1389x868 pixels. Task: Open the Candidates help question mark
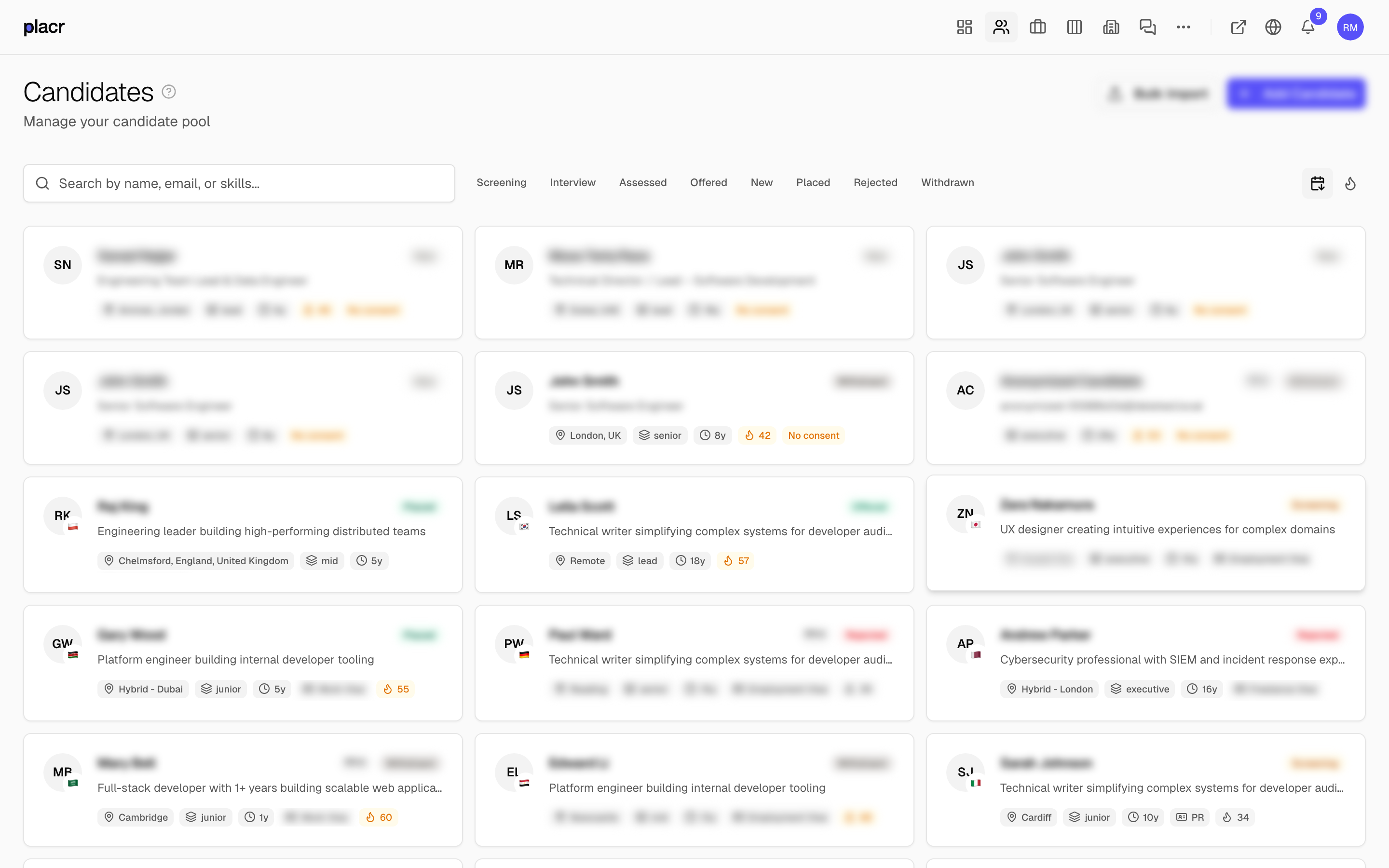[x=168, y=92]
